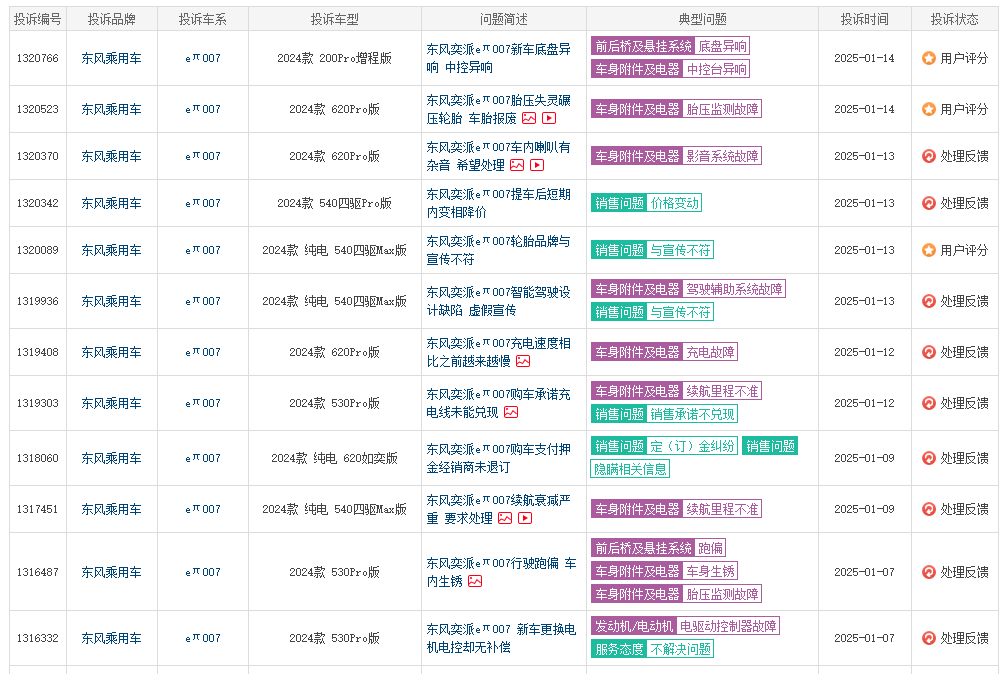The height and width of the screenshot is (674, 1002).
Task: Click processing feedback icon for 1317451
Action: point(929,509)
